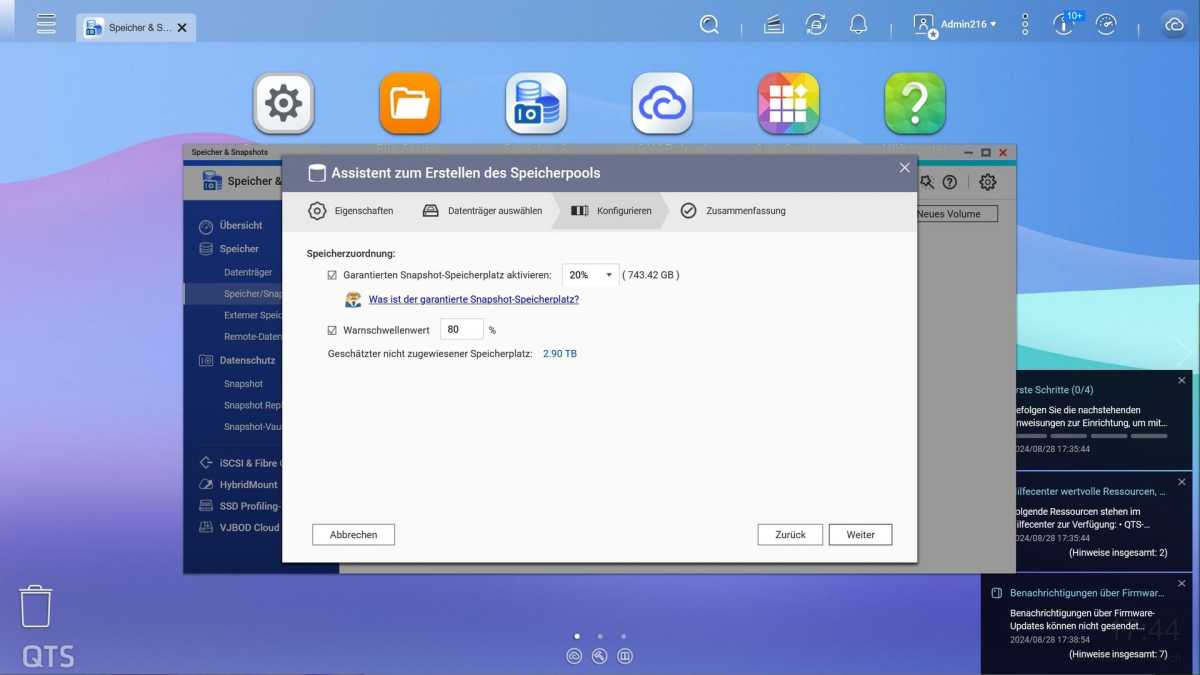Open the App Center desktop icon
Viewport: 1200px width, 675px height.
point(788,101)
